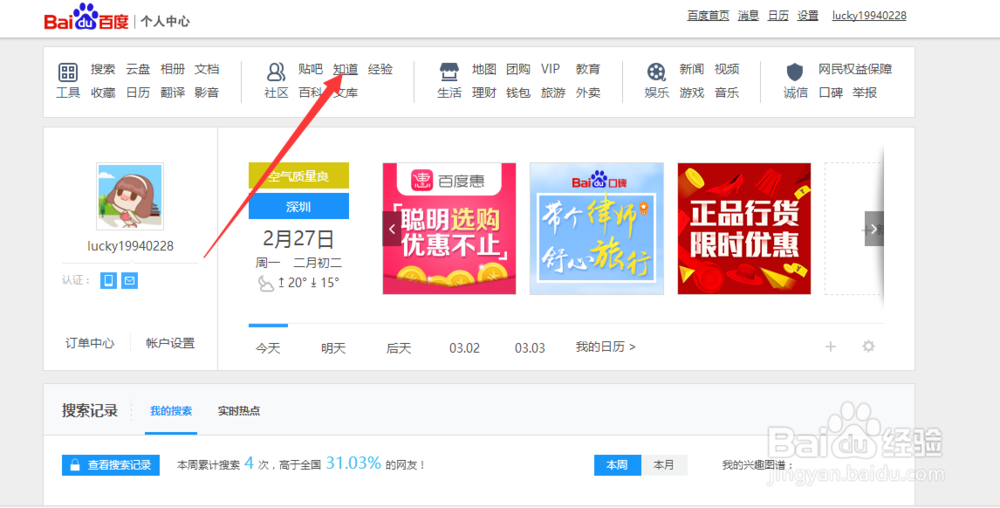
Task: Click the 诚信 shield icon
Action: coord(795,72)
